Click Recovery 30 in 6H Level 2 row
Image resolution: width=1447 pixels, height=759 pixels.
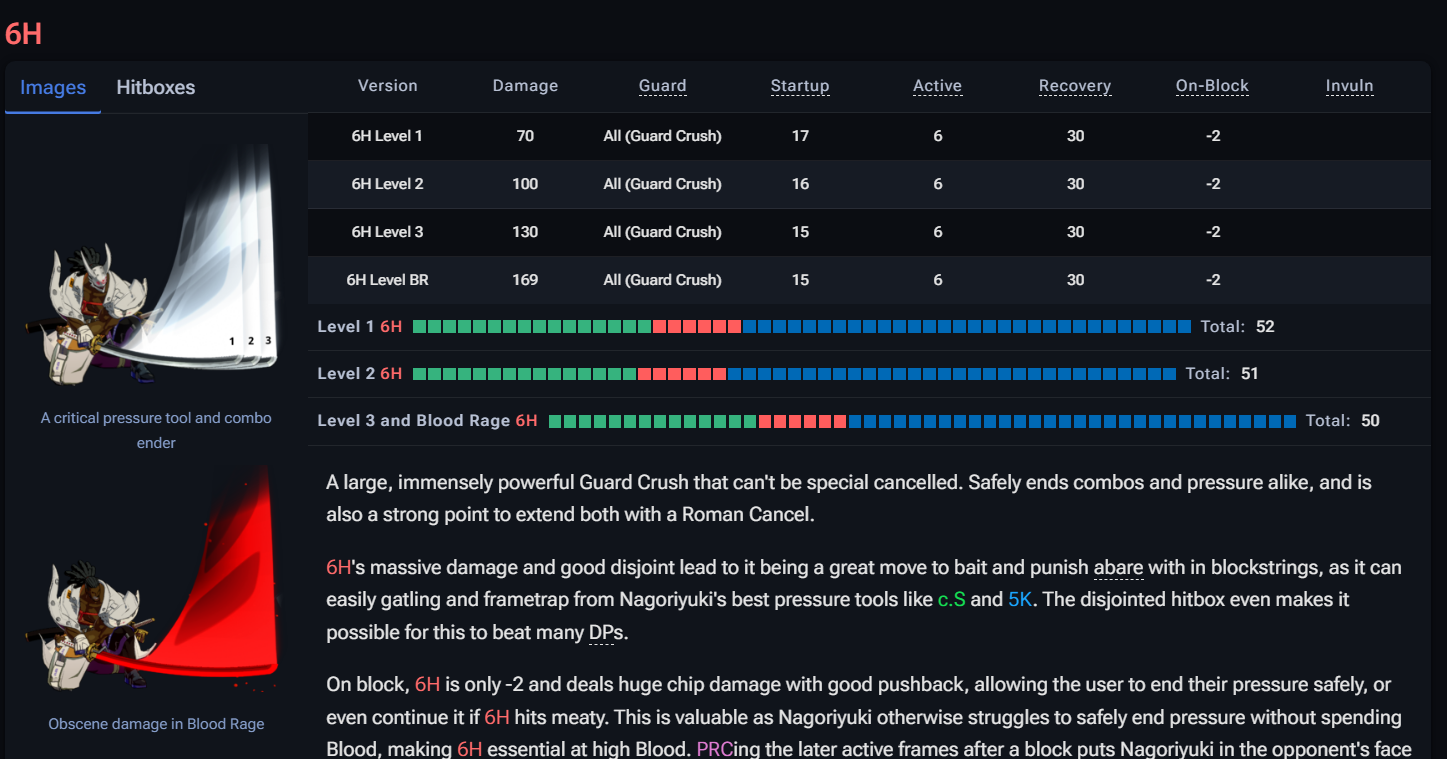[1075, 184]
